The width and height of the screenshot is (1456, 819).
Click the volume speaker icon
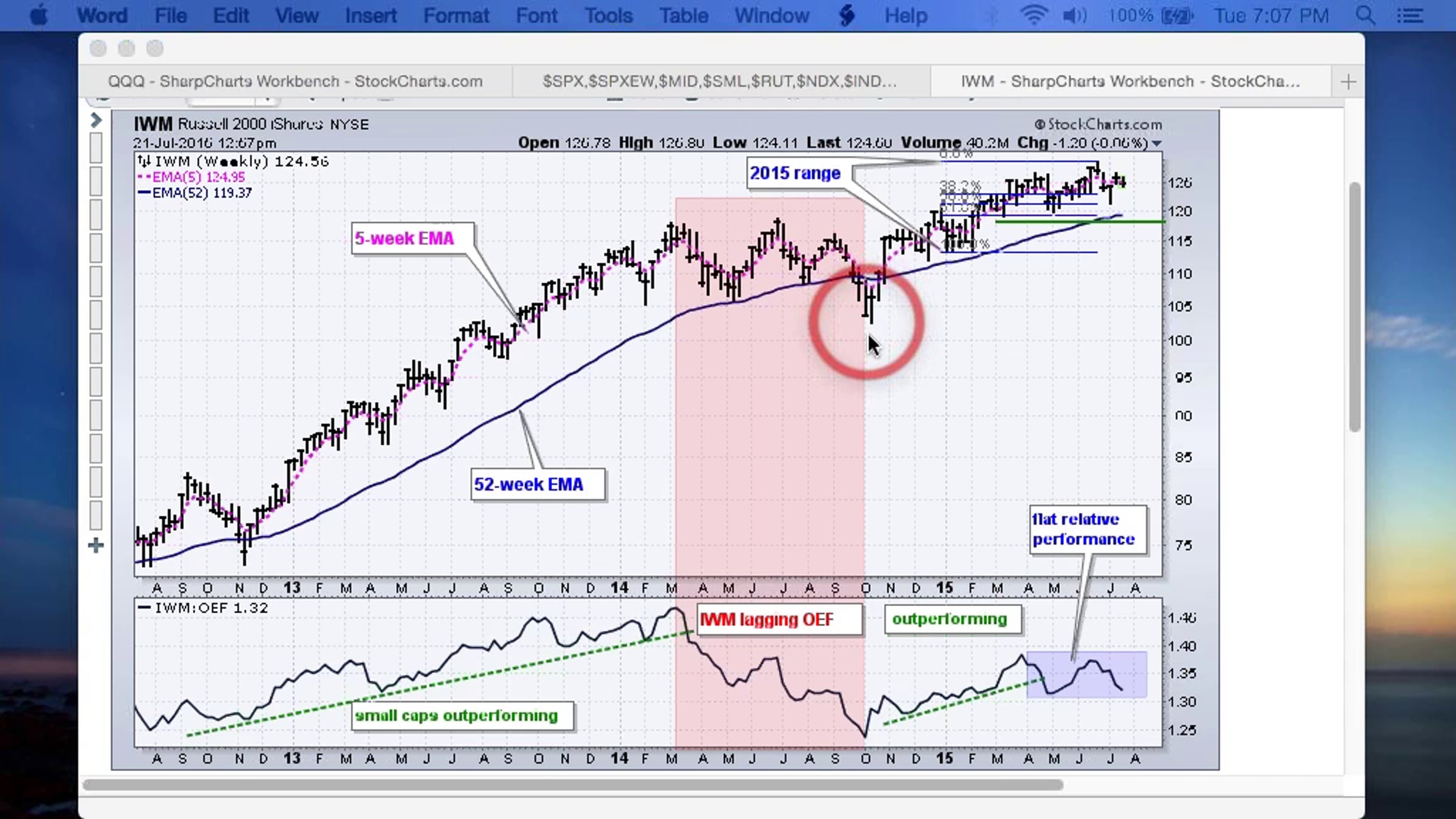tap(1074, 15)
